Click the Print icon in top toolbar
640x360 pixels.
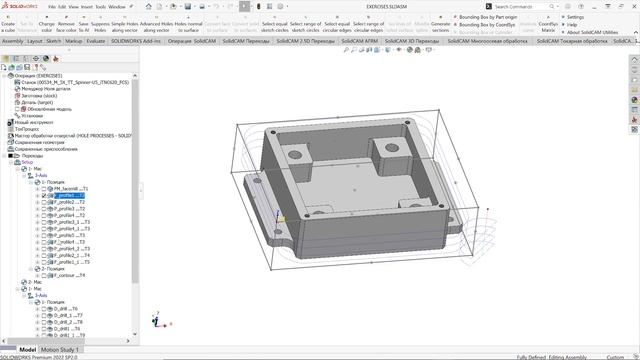[202, 7]
